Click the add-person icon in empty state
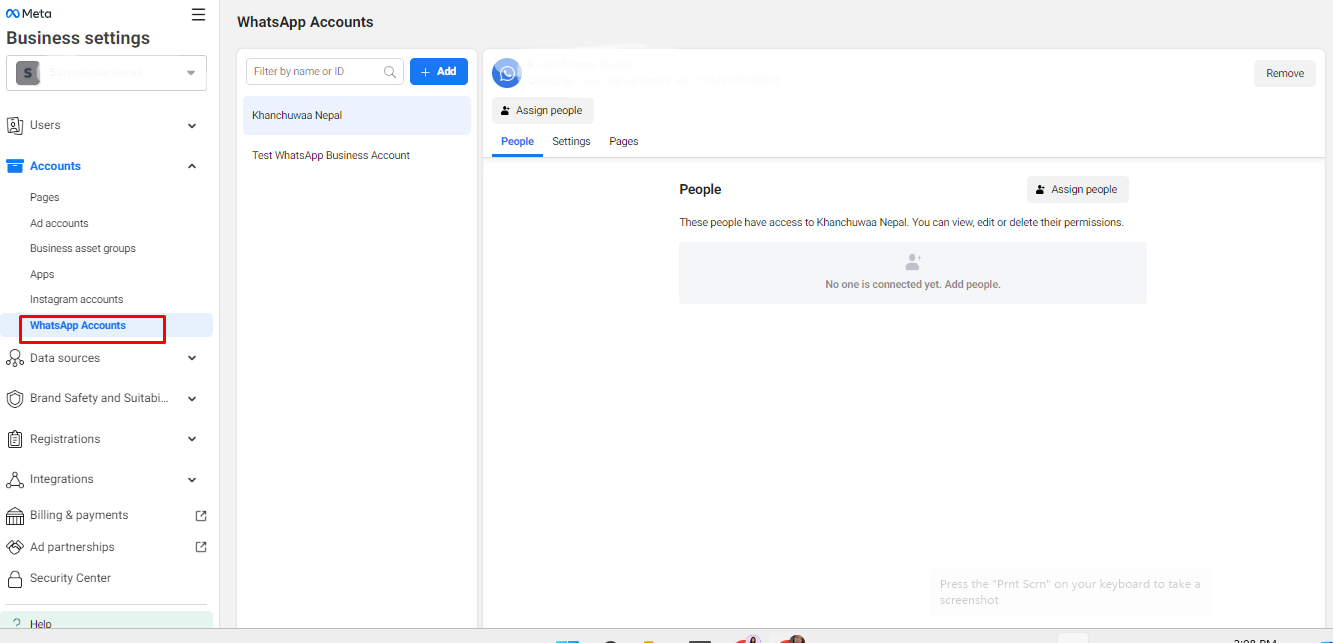Screen dimensions: 1333x643 (x=913, y=262)
